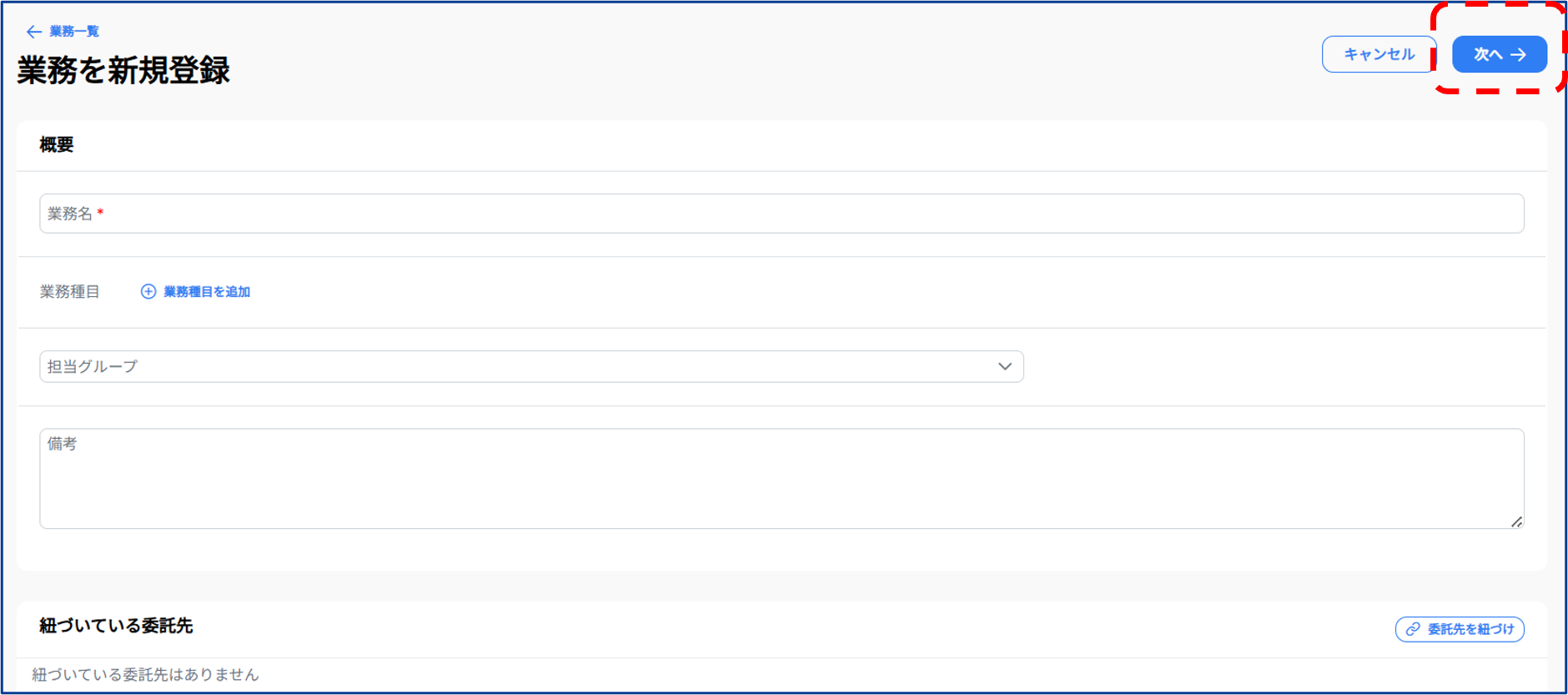1568x695 pixels.
Task: Select the 紐づいている委託先 section heading
Action: click(x=116, y=626)
